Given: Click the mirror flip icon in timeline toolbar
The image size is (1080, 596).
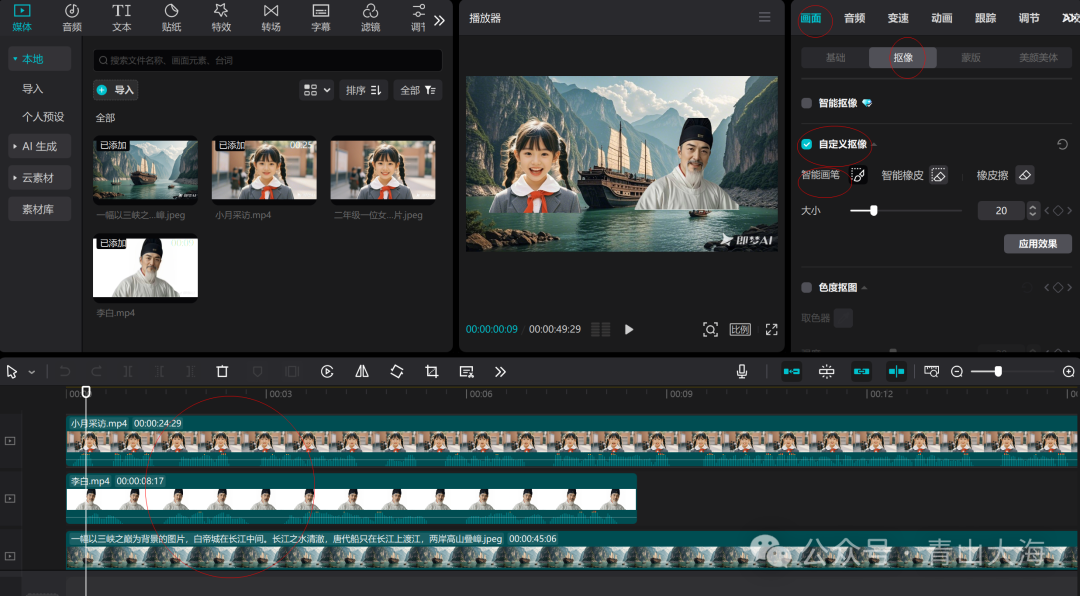Looking at the screenshot, I should click(362, 371).
